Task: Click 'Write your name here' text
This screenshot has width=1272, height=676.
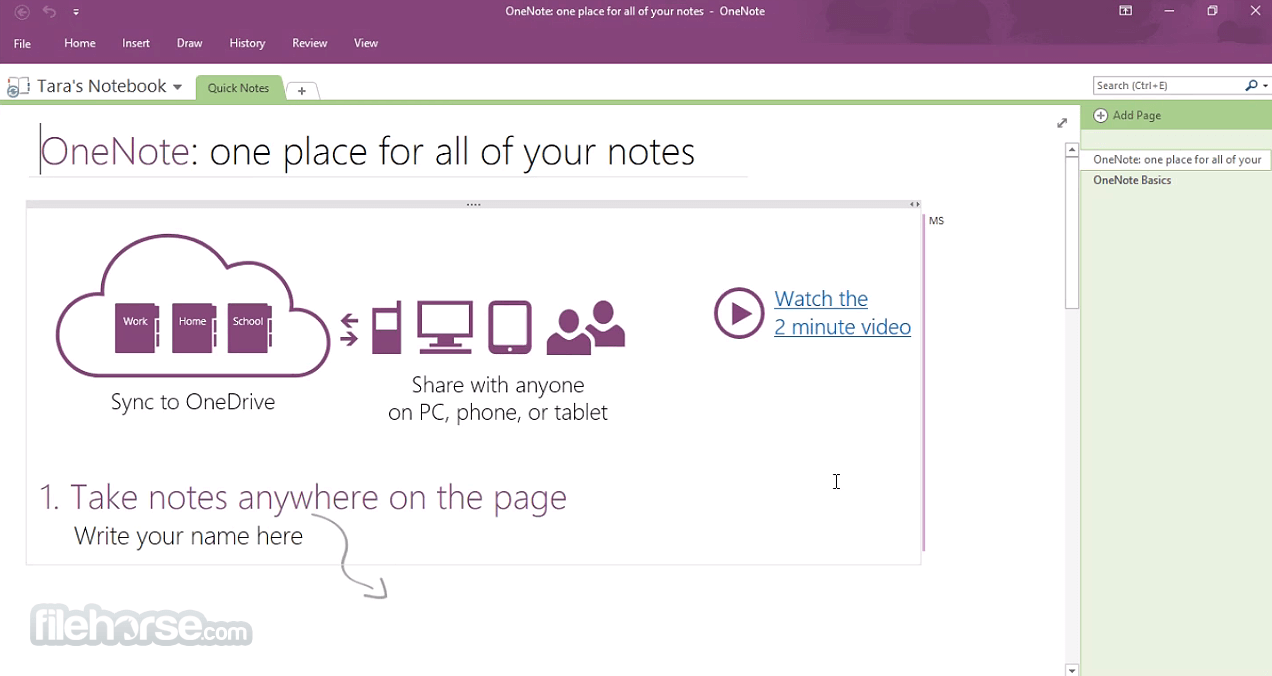Action: [x=188, y=536]
